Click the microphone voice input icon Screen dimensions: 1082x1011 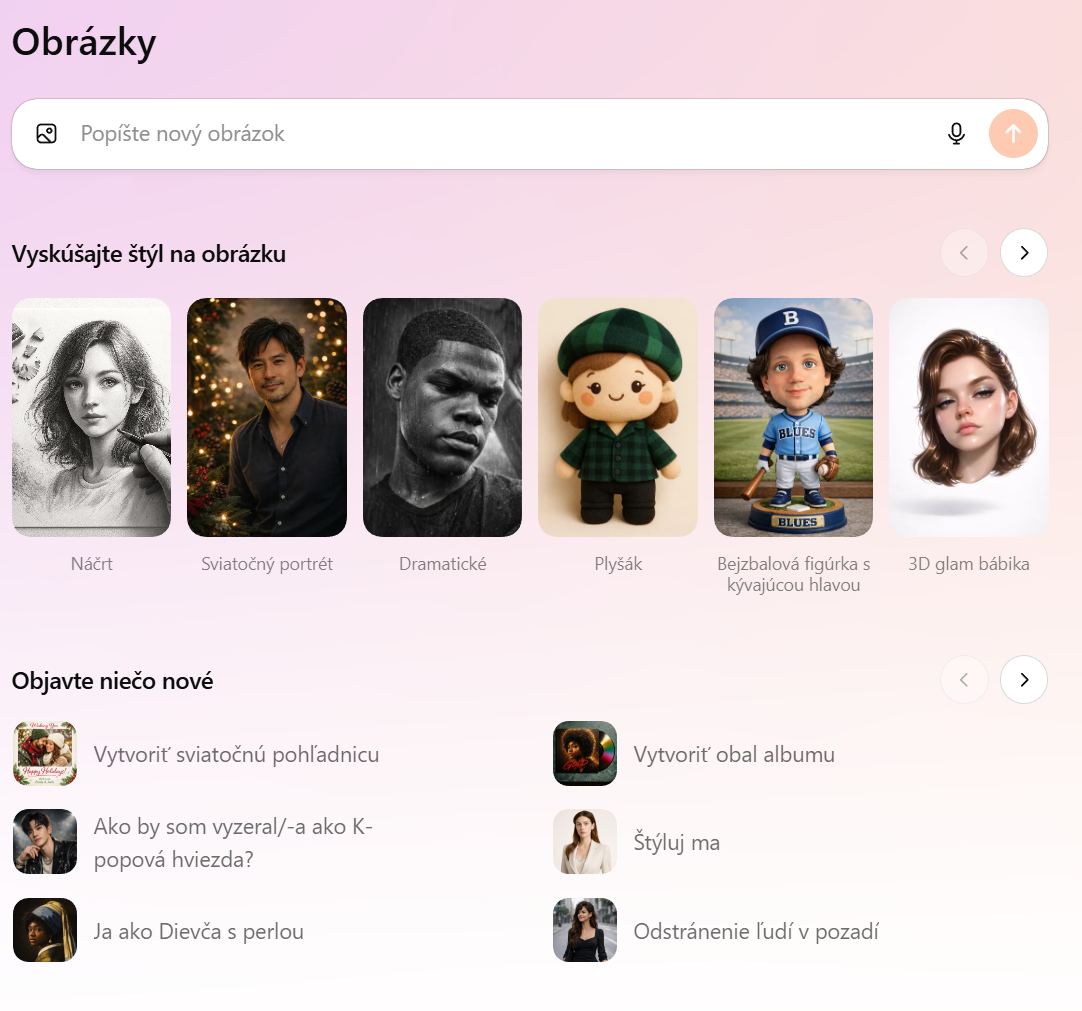pyautogui.click(x=956, y=134)
